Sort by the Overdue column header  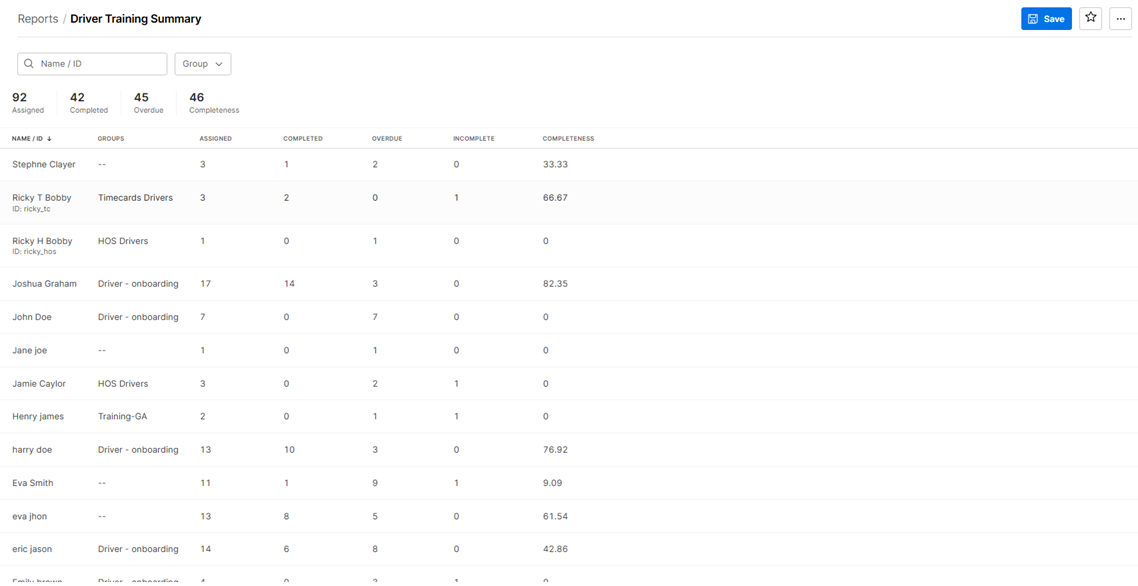[386, 139]
